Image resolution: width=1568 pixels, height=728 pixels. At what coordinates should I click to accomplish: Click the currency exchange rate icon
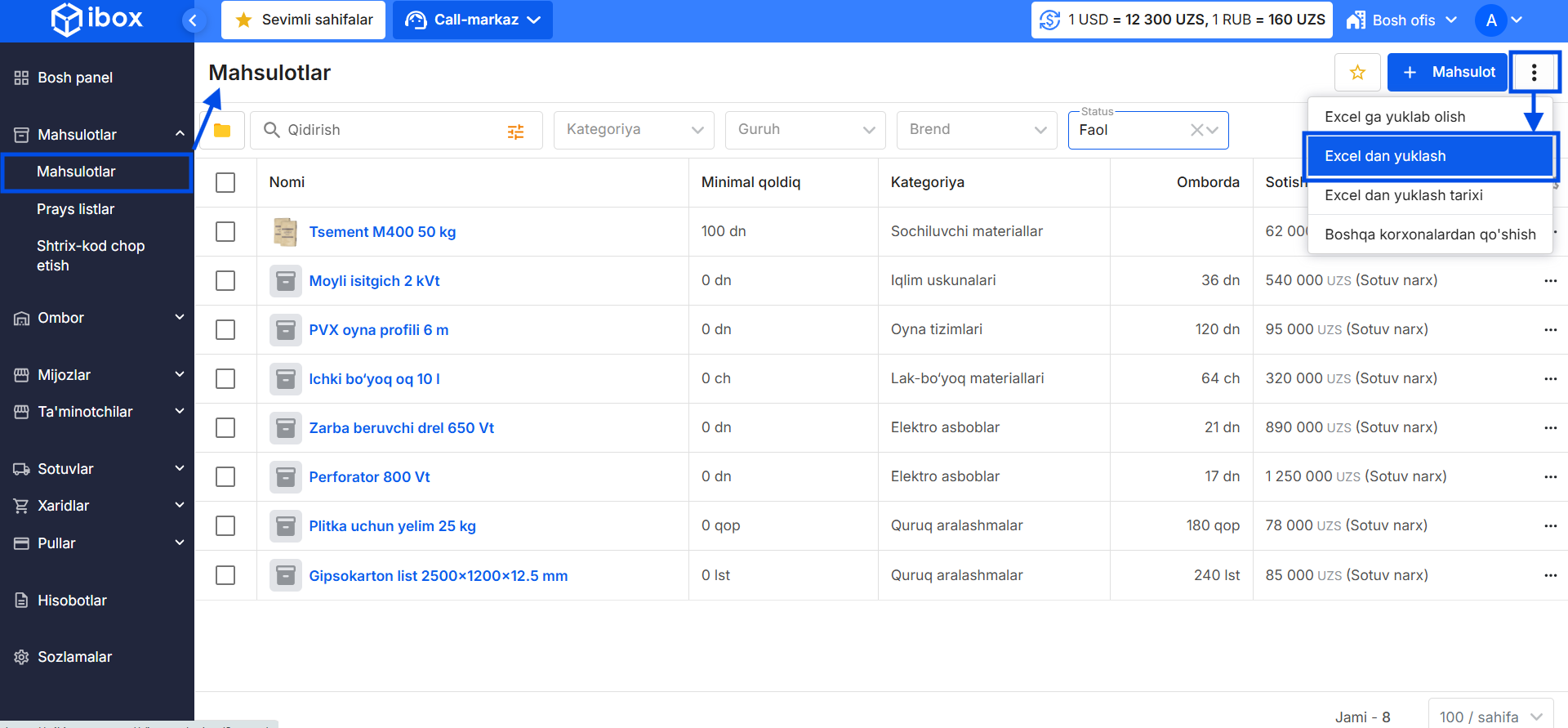tap(1049, 20)
